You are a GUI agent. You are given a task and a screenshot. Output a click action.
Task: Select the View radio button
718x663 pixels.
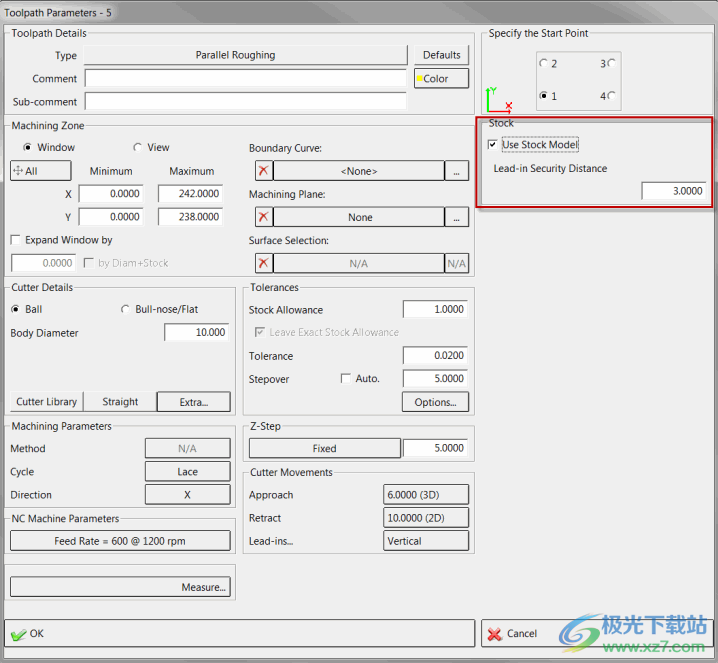pos(137,147)
